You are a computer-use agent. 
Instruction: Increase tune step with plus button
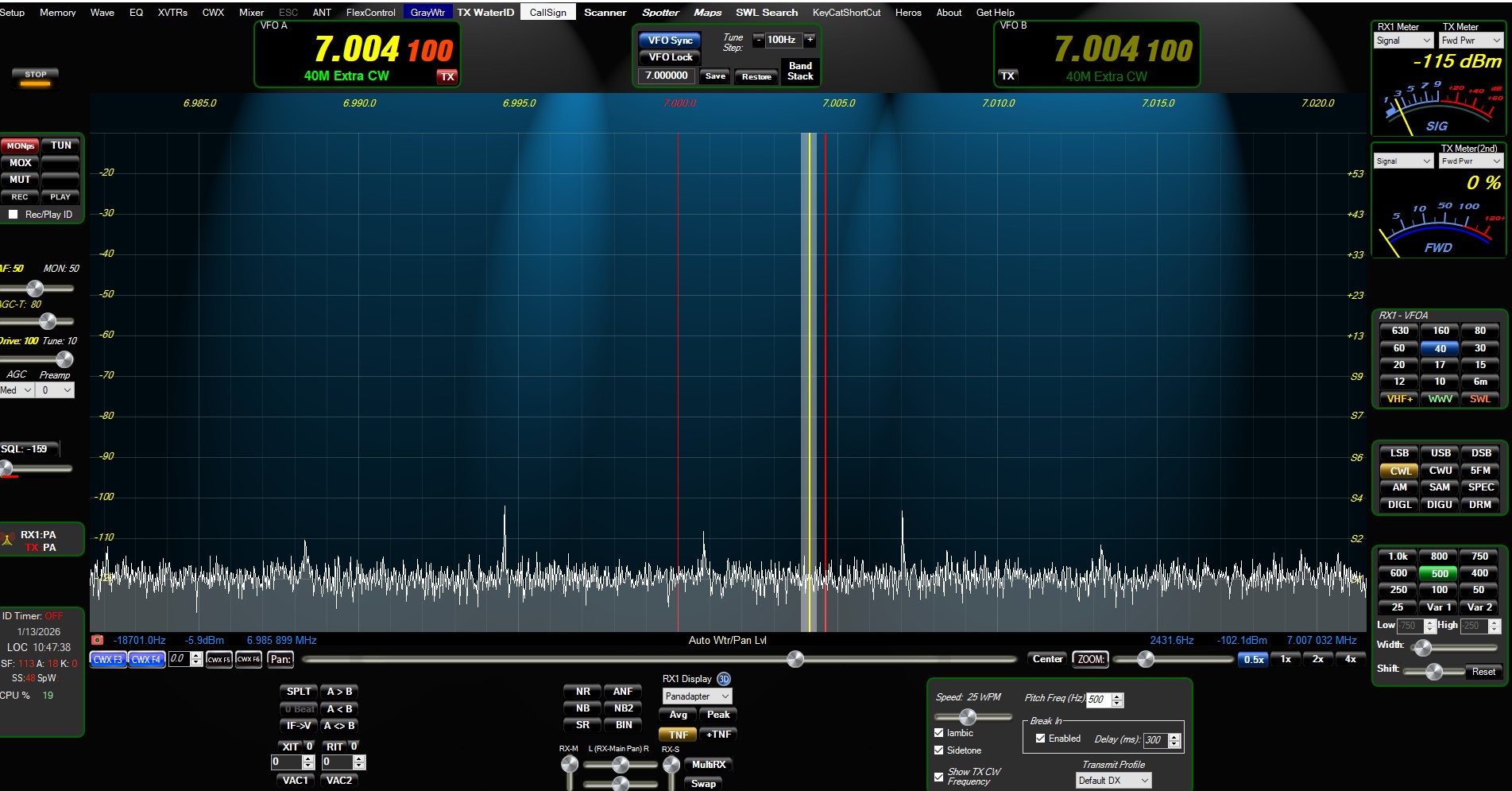click(810, 40)
